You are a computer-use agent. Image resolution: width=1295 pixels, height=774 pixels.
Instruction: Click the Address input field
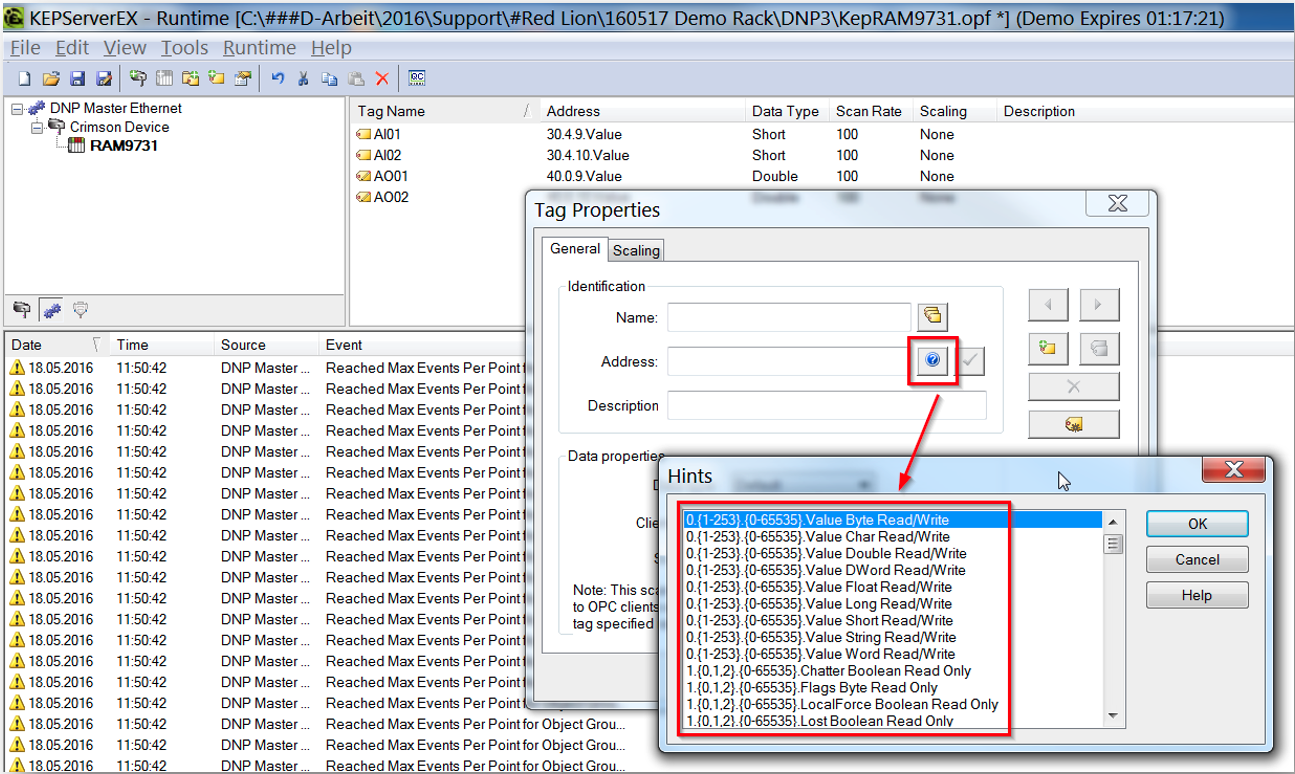click(789, 361)
